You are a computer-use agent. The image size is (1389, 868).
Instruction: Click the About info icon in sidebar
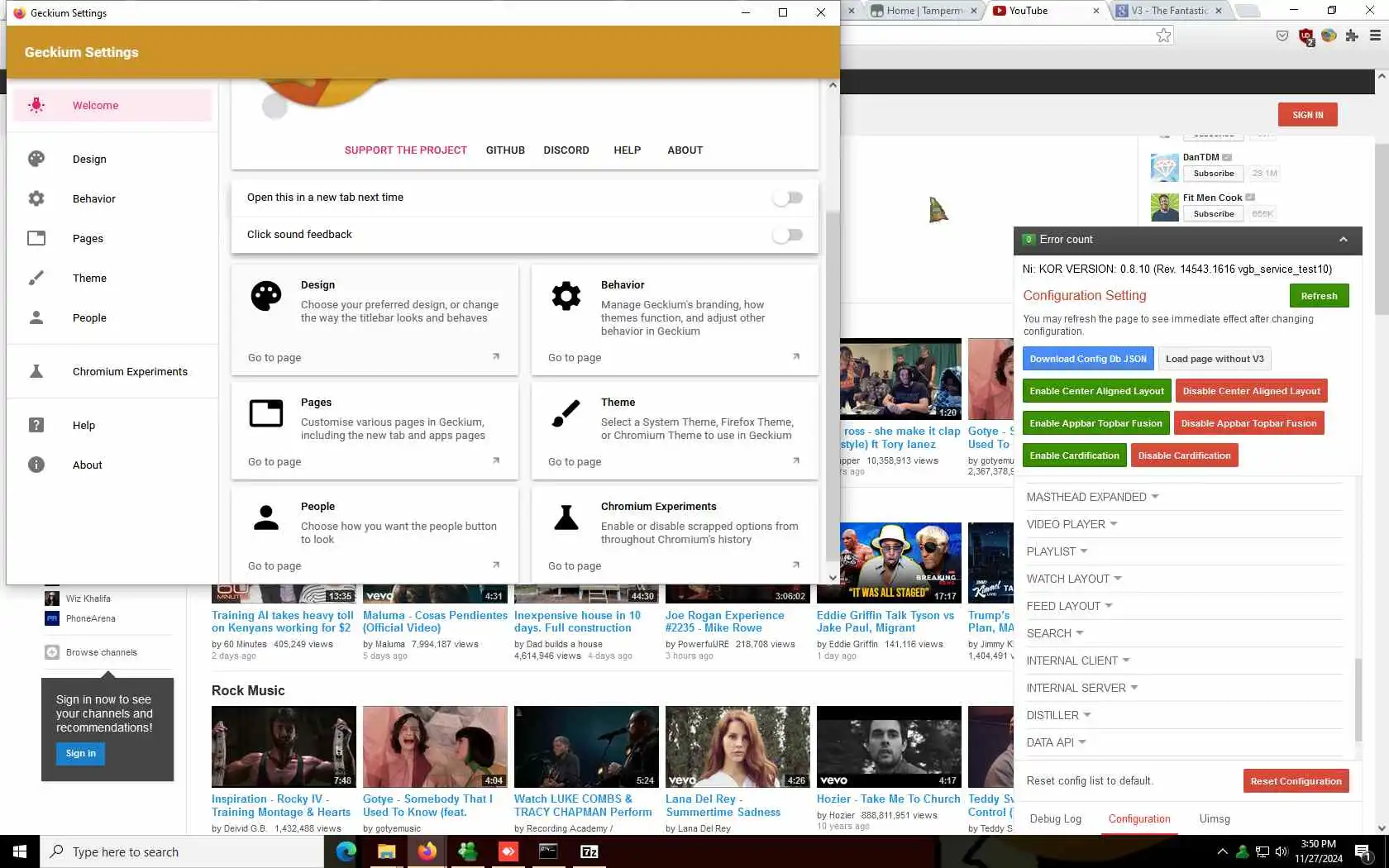pos(36,465)
